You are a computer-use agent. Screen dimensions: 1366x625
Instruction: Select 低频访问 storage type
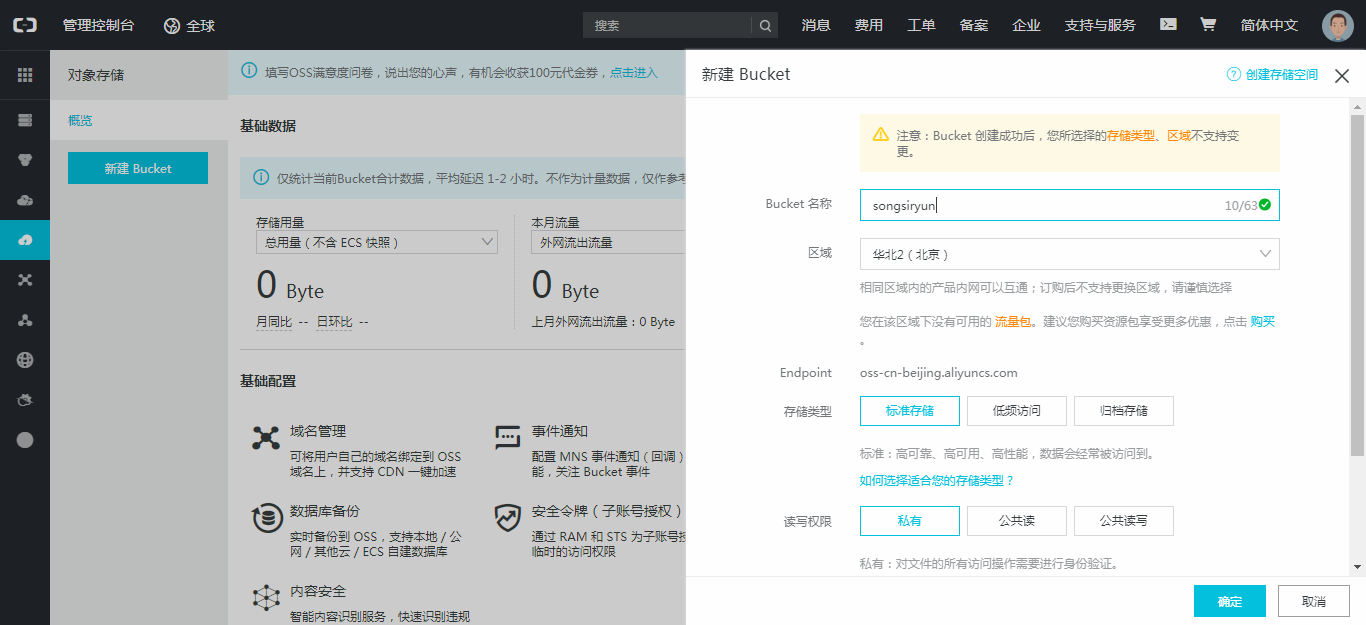tap(1016, 410)
